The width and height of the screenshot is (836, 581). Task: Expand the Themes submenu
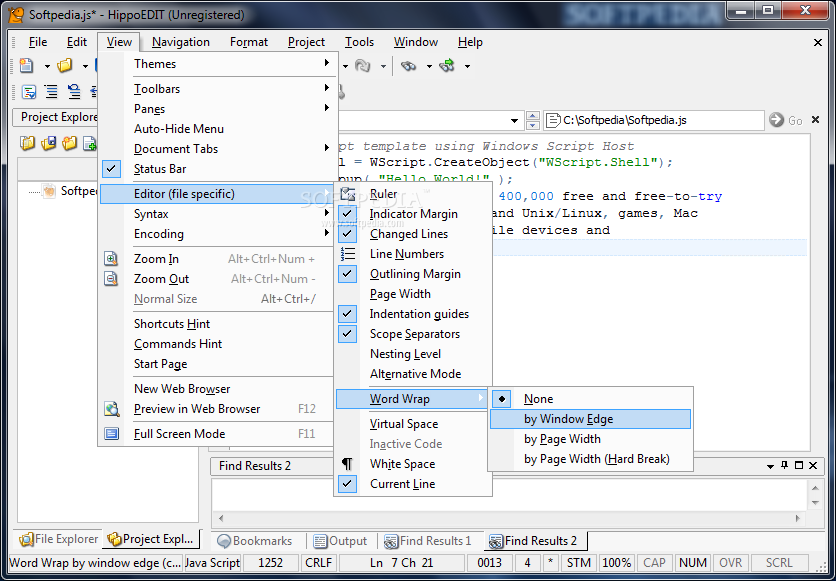pyautogui.click(x=219, y=63)
